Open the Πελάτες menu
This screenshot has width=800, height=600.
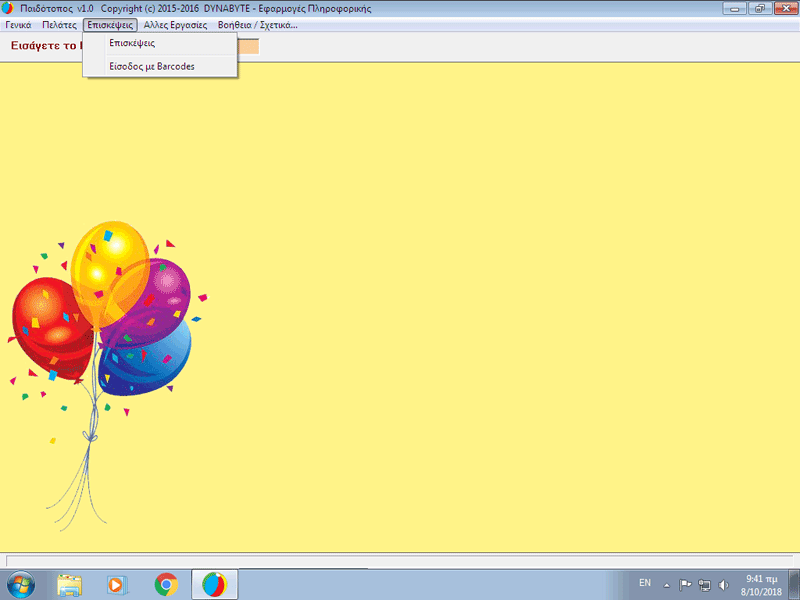click(x=59, y=25)
